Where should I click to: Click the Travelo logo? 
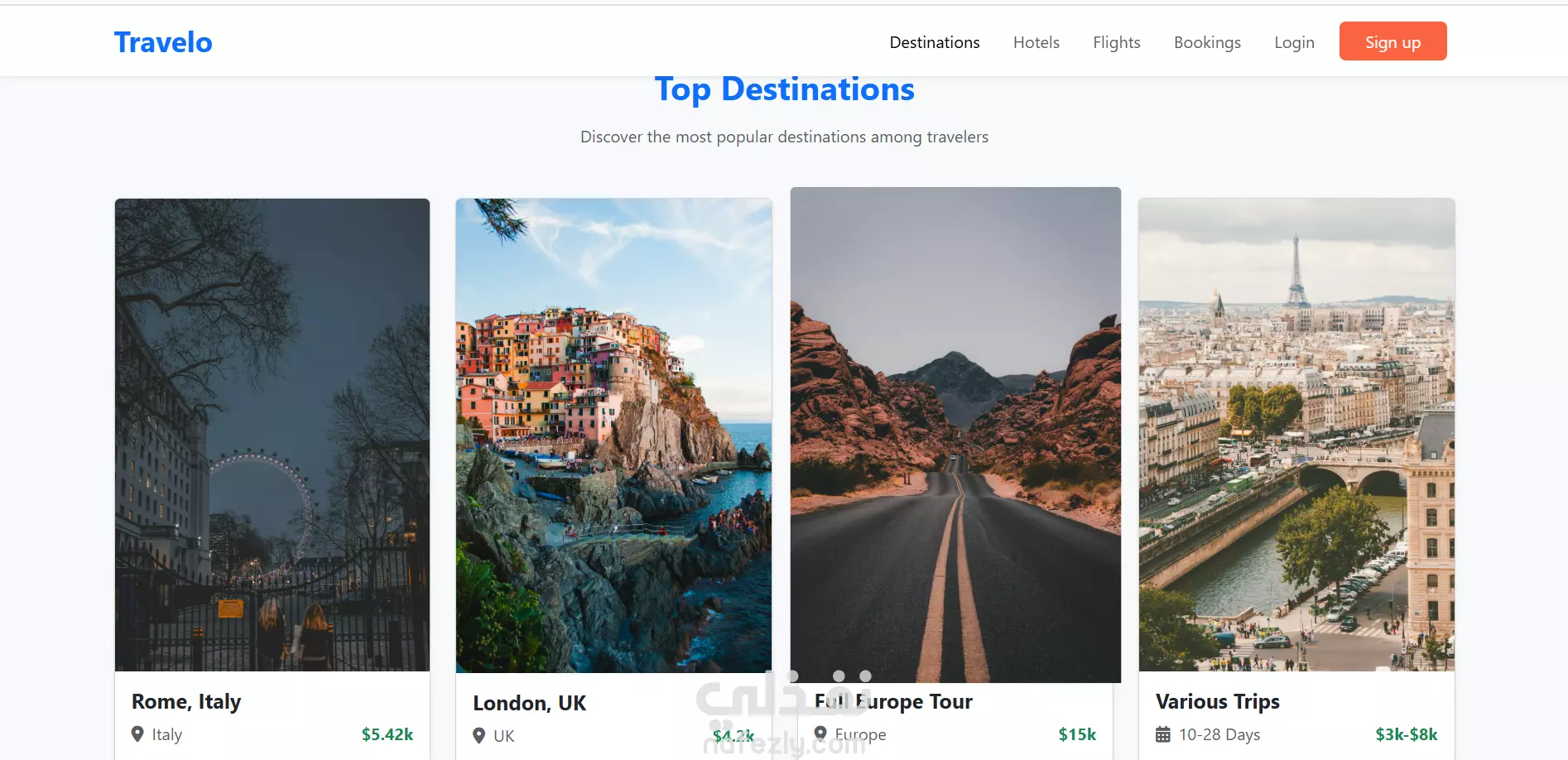(x=163, y=41)
